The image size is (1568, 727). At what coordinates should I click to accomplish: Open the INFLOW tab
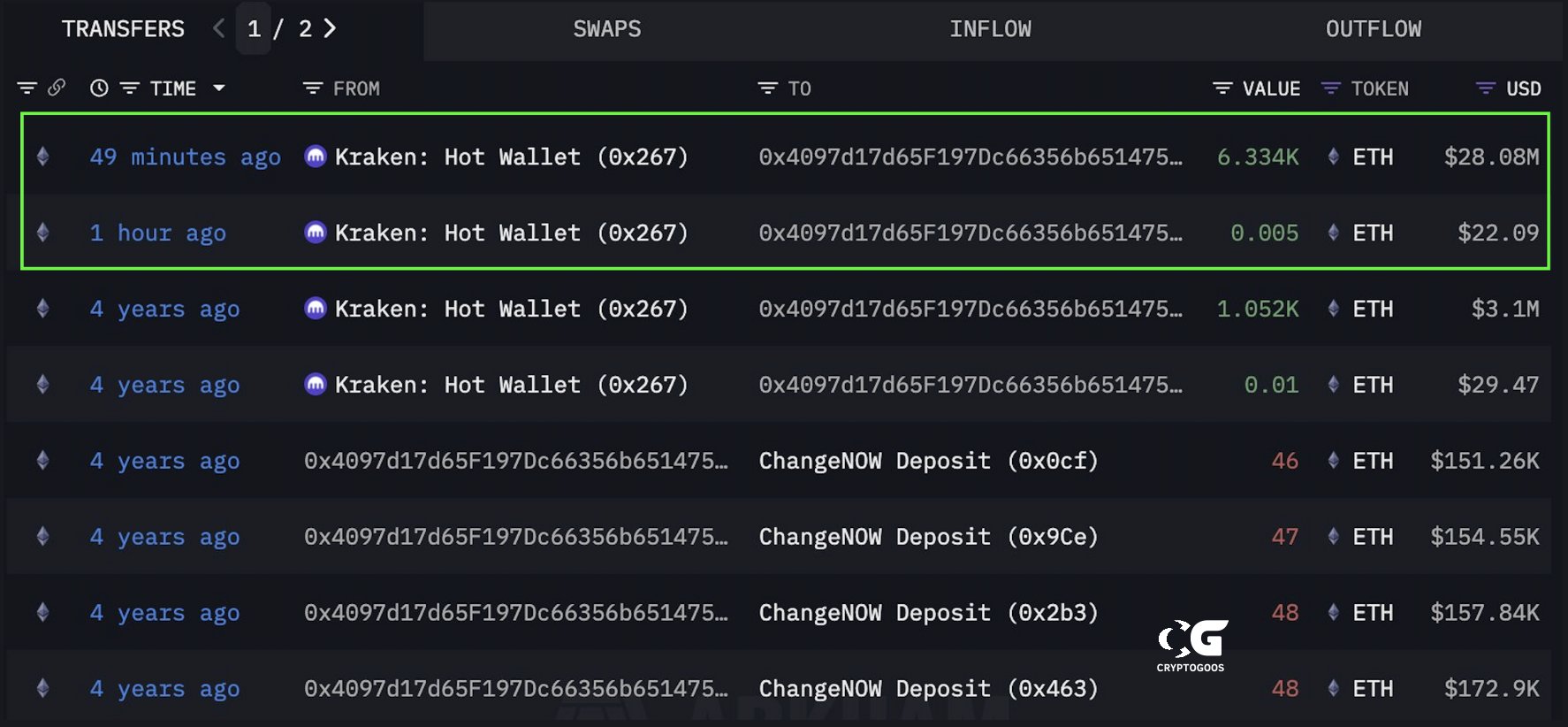tap(990, 29)
